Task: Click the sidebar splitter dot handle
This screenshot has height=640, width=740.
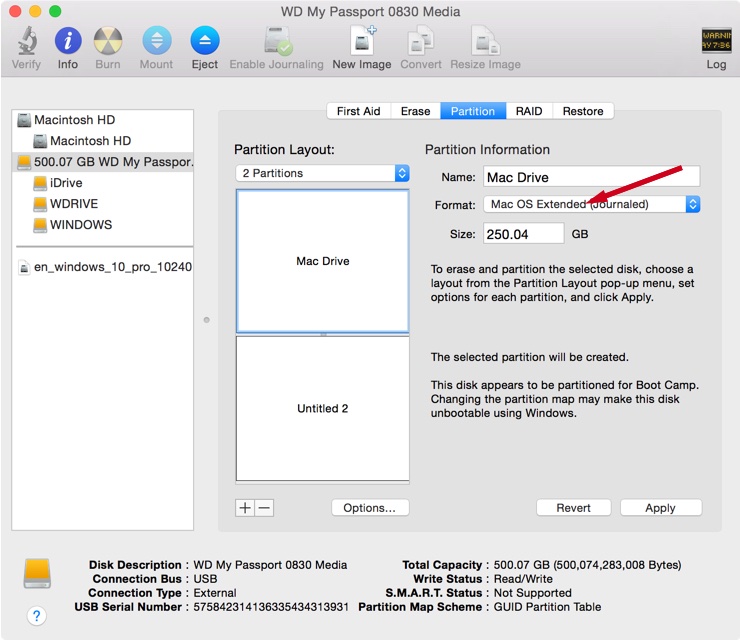Action: point(206,320)
